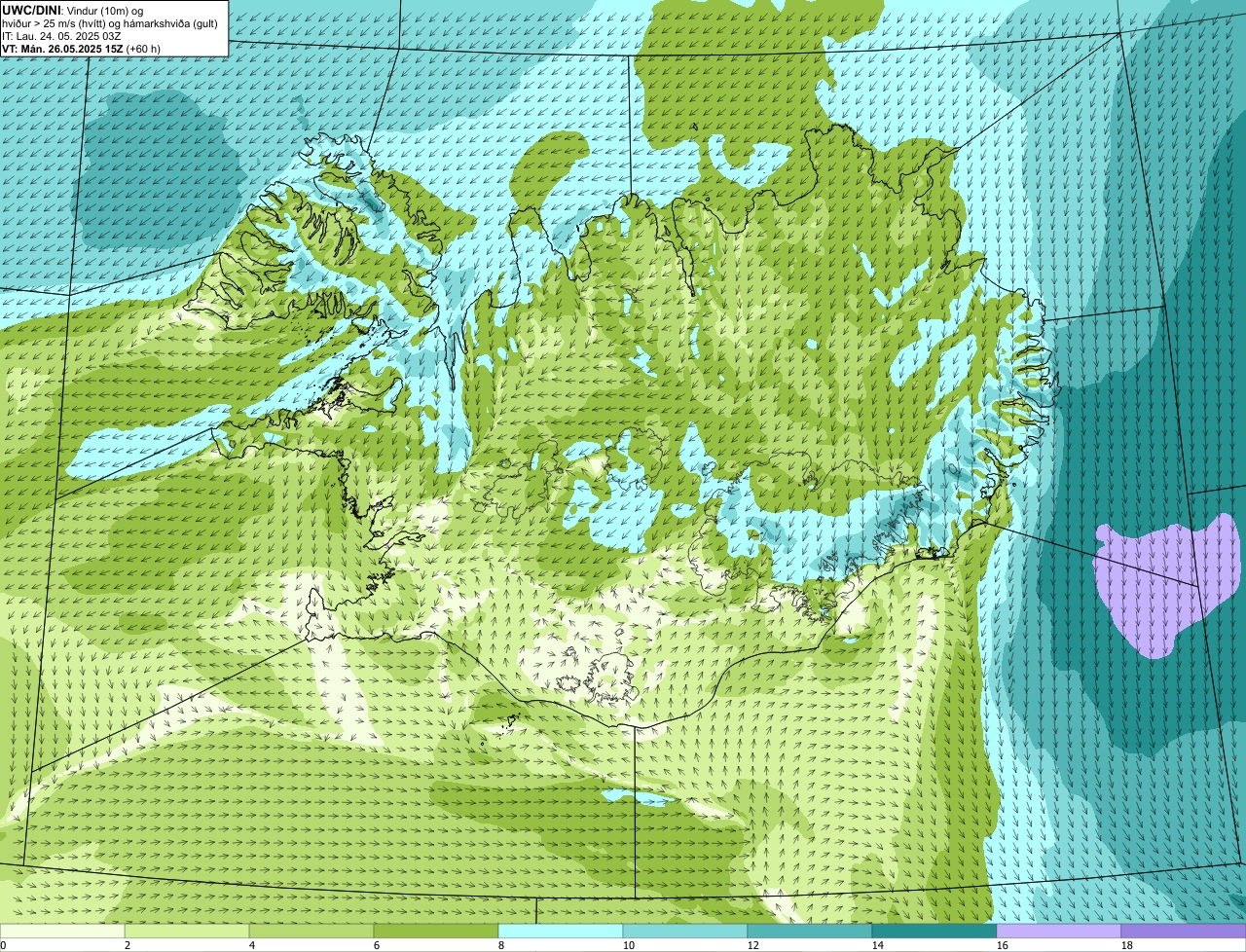This screenshot has width=1246, height=952.
Task: Click the legend scale label "0"
Action: [4, 945]
